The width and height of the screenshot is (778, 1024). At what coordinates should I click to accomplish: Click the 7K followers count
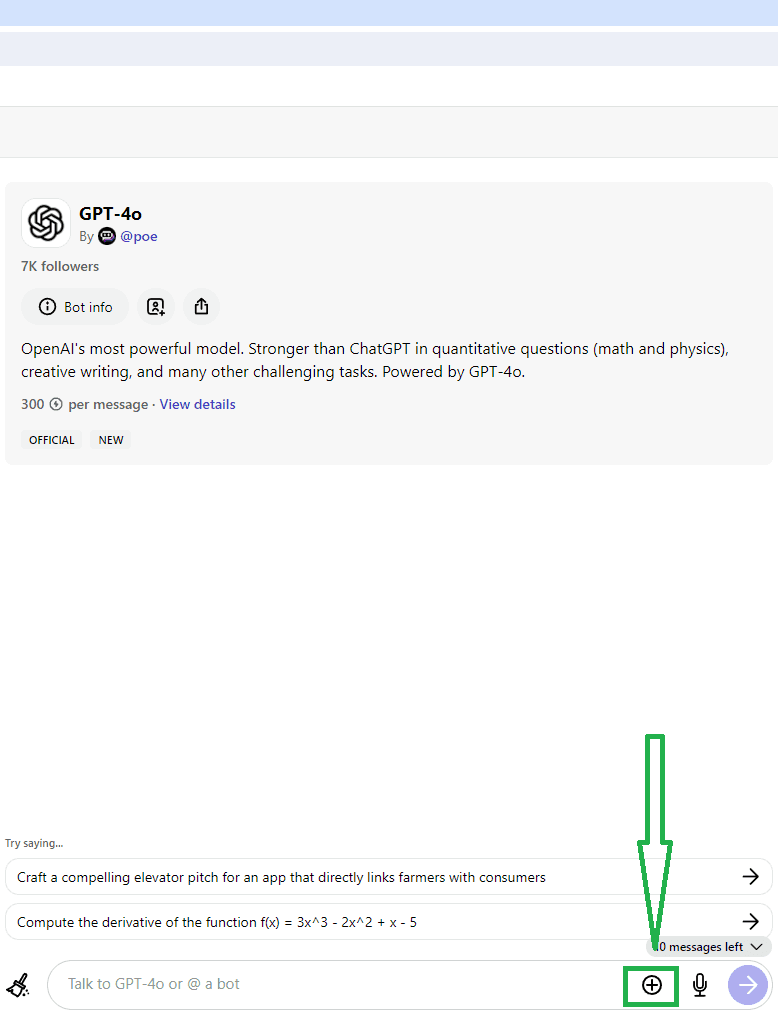pyautogui.click(x=60, y=267)
